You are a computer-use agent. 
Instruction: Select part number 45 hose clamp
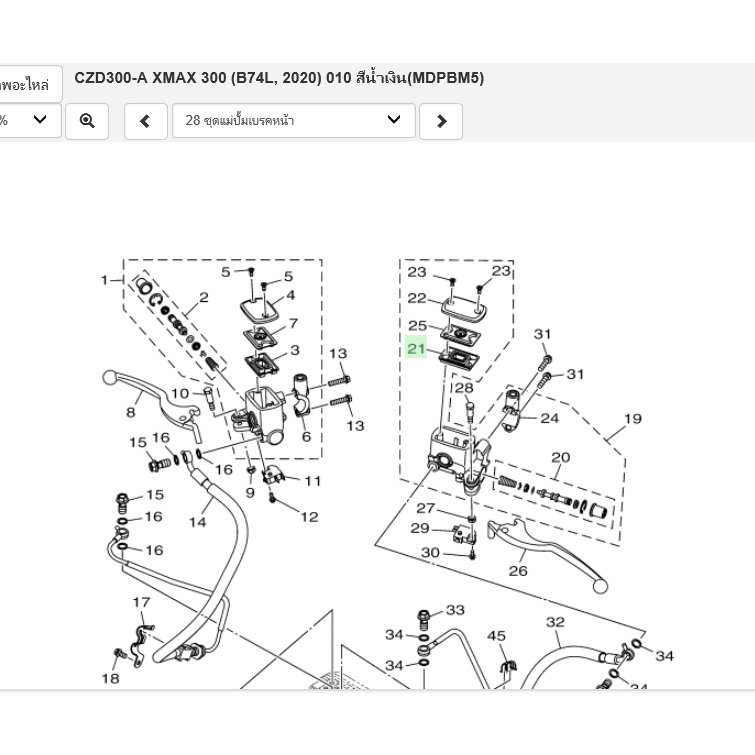click(x=496, y=636)
